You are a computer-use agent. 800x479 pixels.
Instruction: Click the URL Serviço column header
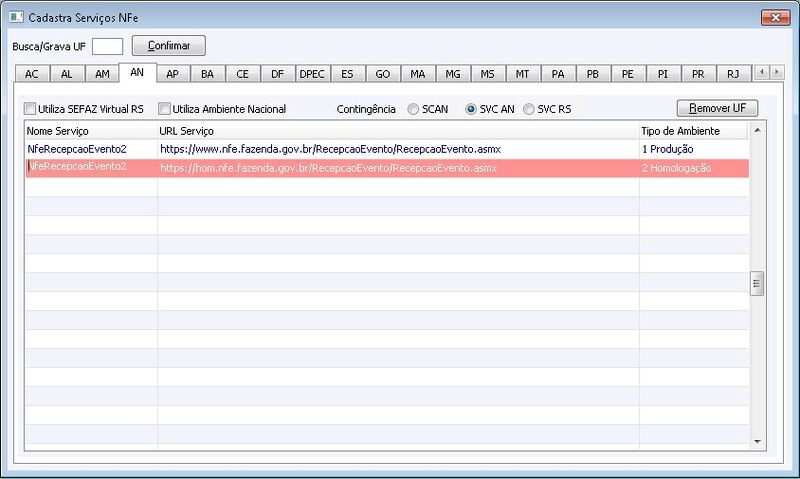click(x=398, y=131)
